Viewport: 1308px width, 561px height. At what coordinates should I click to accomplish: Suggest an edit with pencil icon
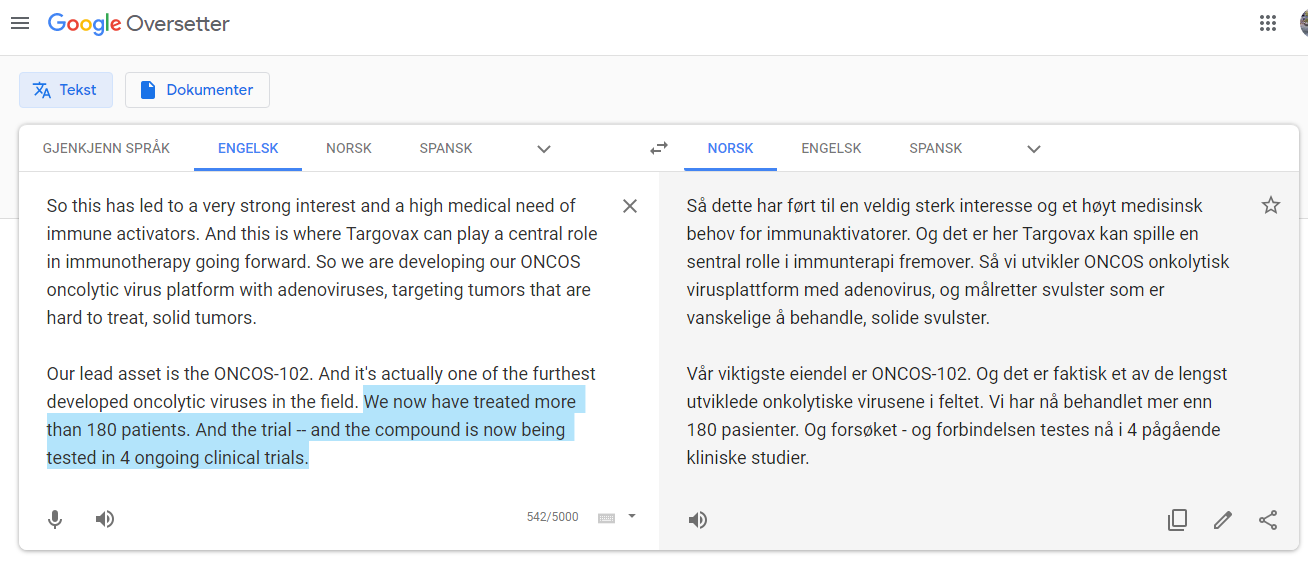pos(1222,520)
